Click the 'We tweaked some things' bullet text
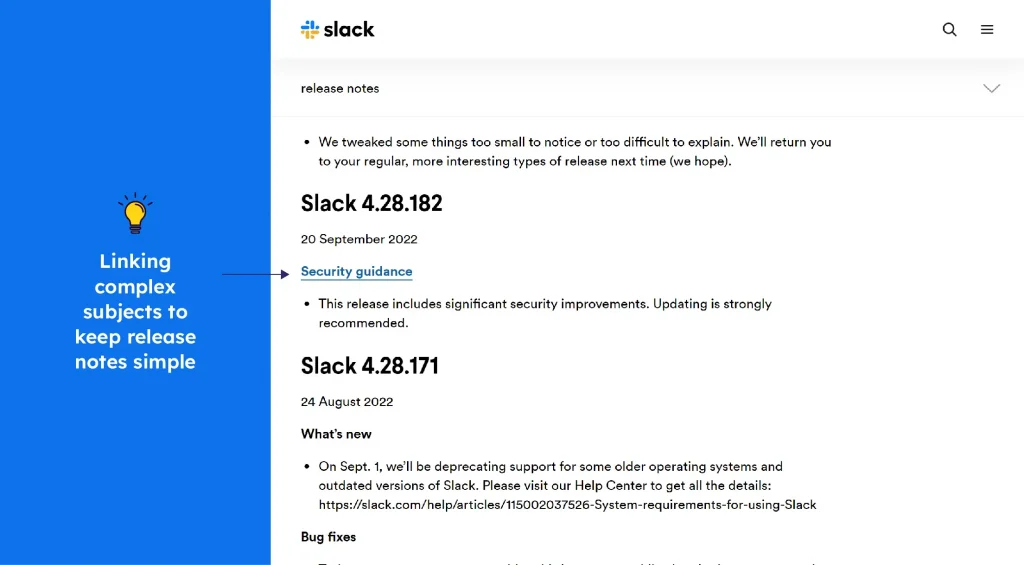 coord(575,152)
